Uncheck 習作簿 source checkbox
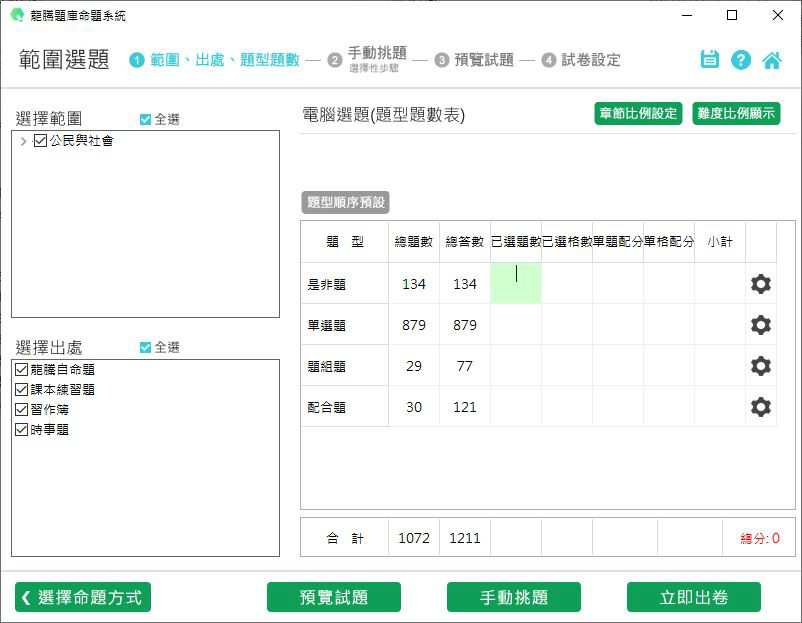Viewport: 802px width, 623px height. pos(21,410)
